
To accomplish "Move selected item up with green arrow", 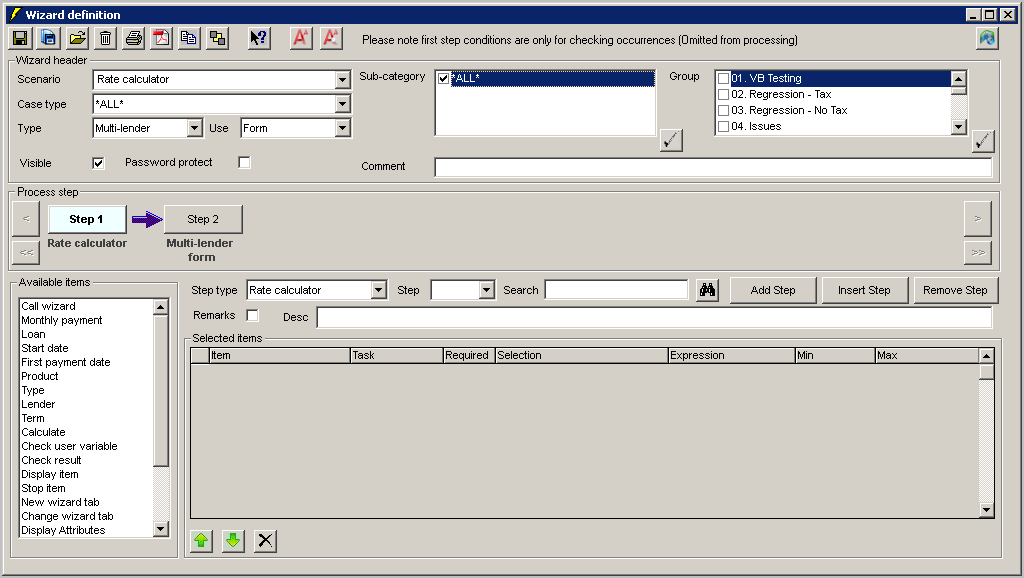I will (201, 541).
